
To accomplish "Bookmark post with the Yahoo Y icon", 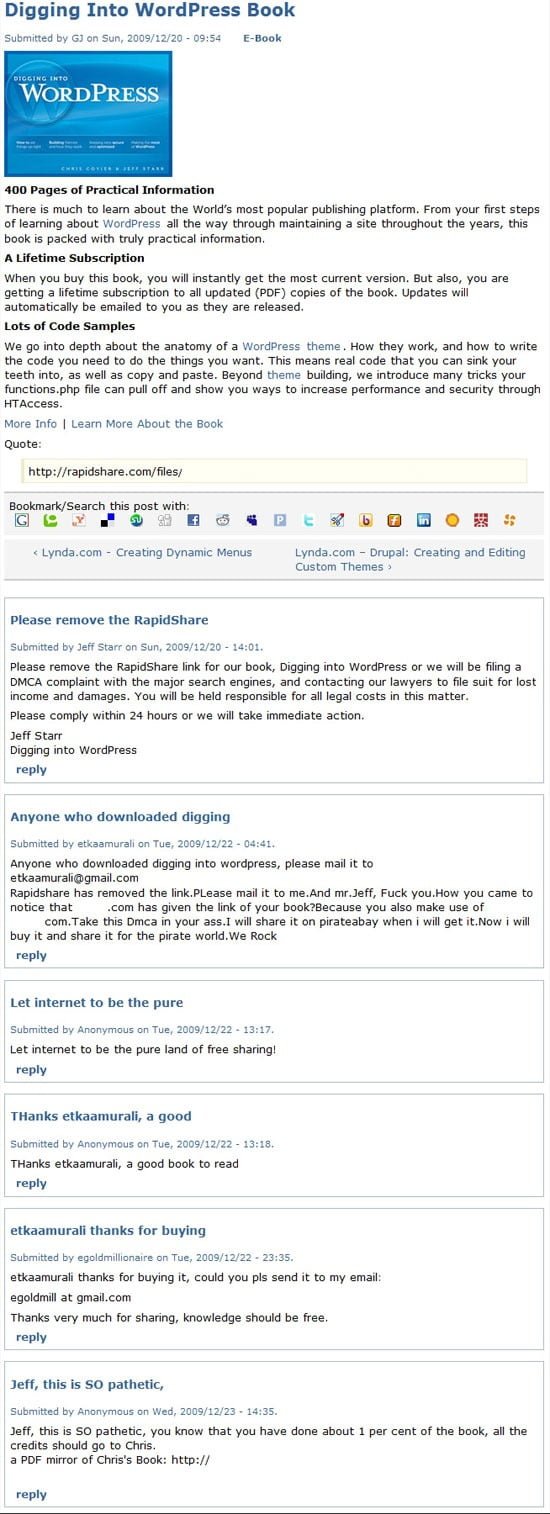I will pyautogui.click(x=79, y=520).
